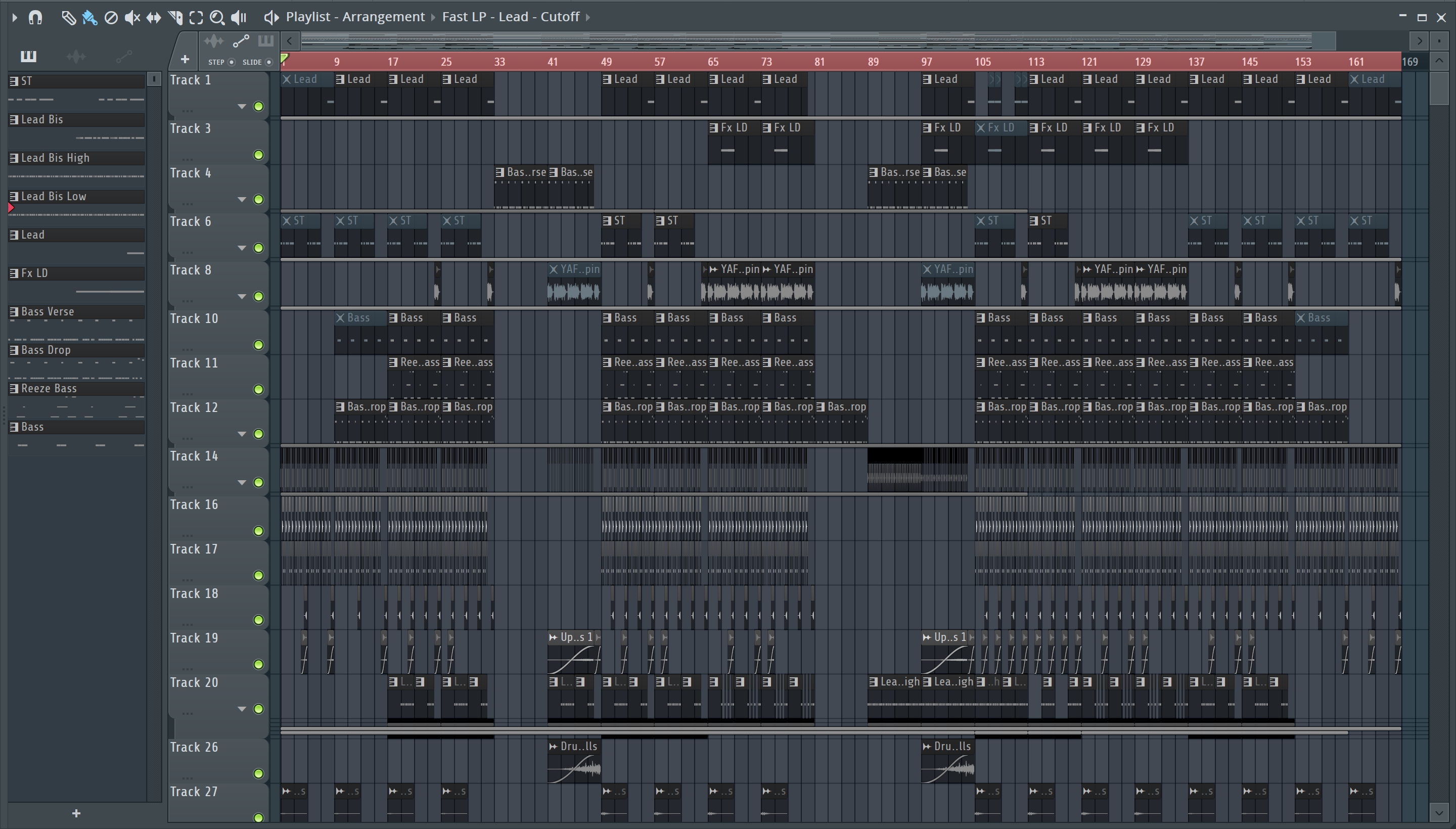Mute Track 26 with green LED
1456x829 pixels.
[258, 773]
